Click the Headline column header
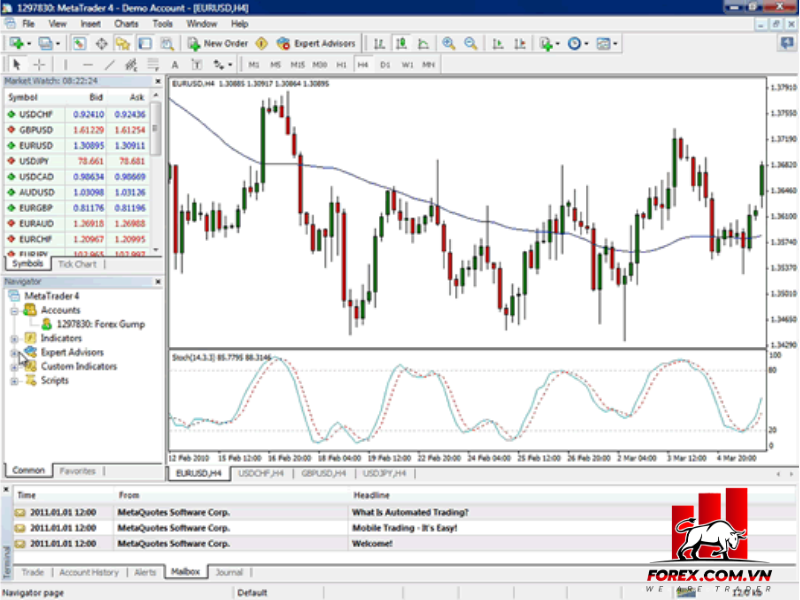 click(x=371, y=495)
